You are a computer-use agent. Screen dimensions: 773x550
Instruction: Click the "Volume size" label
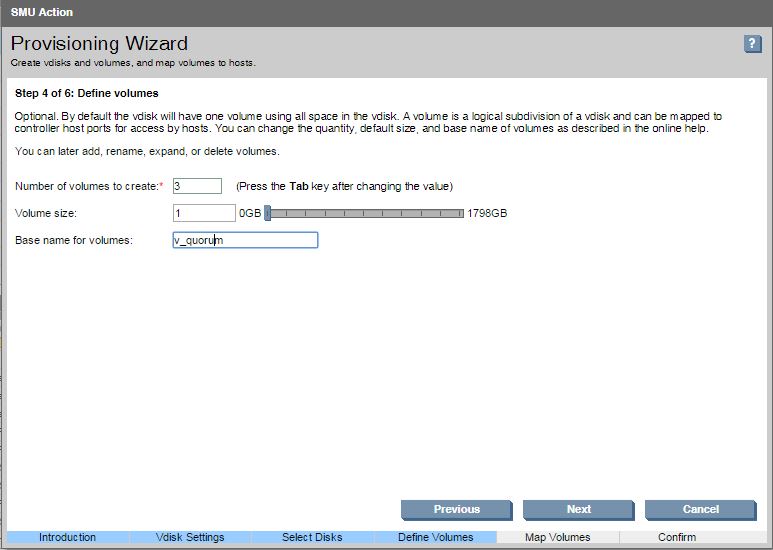46,213
